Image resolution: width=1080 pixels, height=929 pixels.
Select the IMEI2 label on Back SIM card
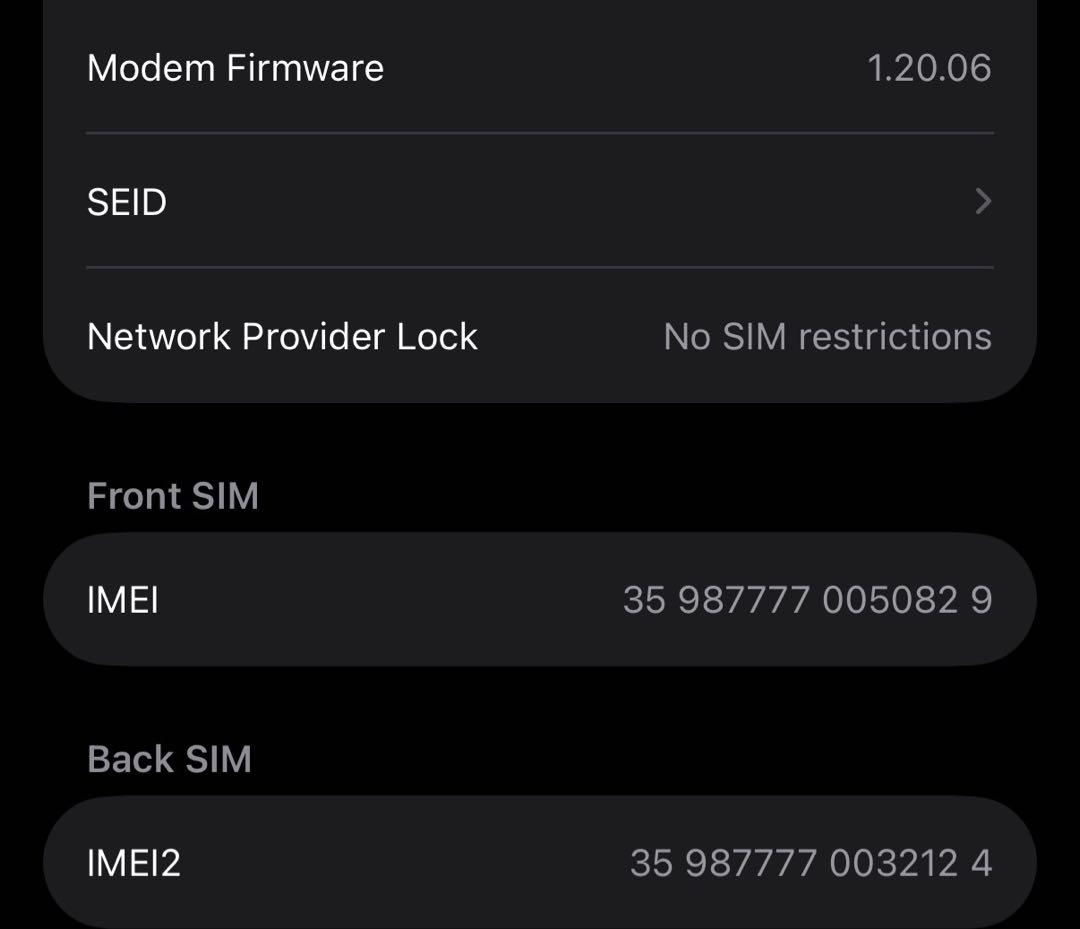pos(135,862)
